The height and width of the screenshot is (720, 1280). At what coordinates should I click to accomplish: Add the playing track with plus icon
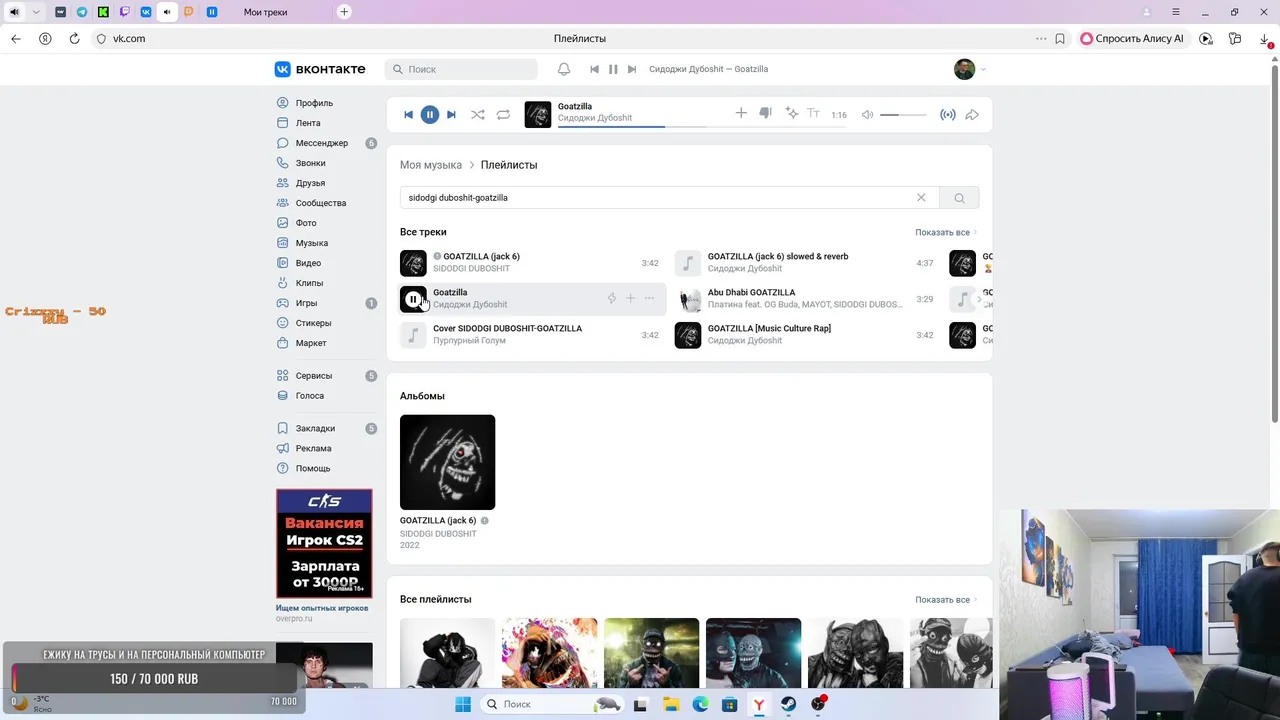tap(741, 113)
